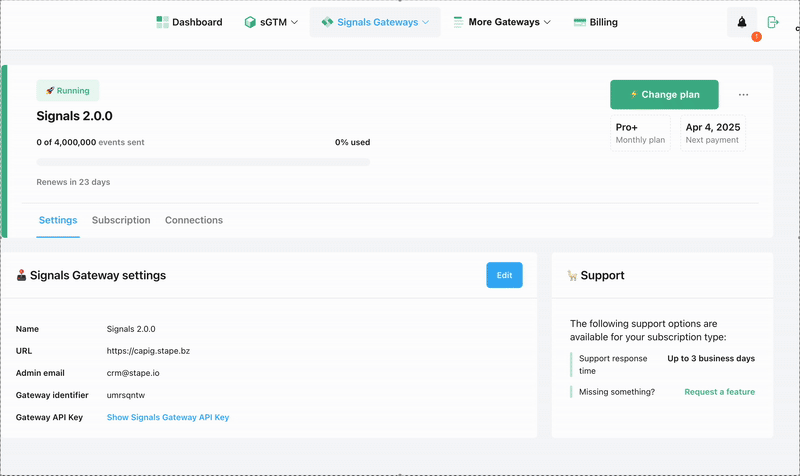Screen dimensions: 800x476
Task: Click the sGTM cube icon
Action: (x=250, y=22)
